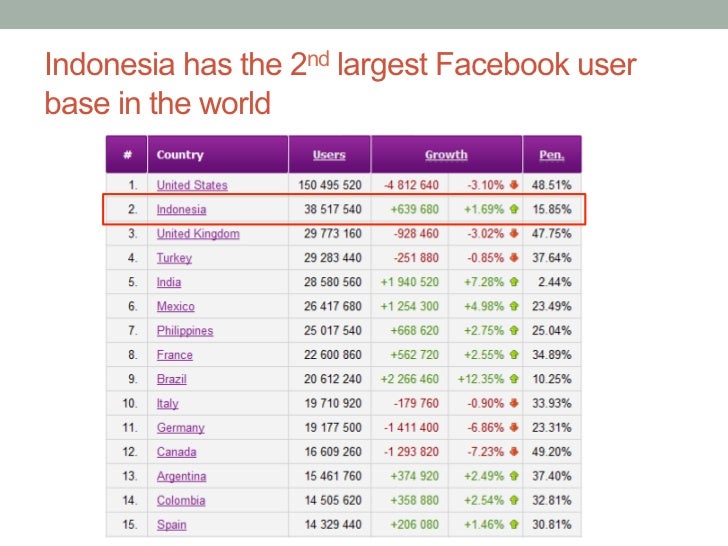Open the Italy country link
Screen dimensions: 728x546
tap(167, 403)
